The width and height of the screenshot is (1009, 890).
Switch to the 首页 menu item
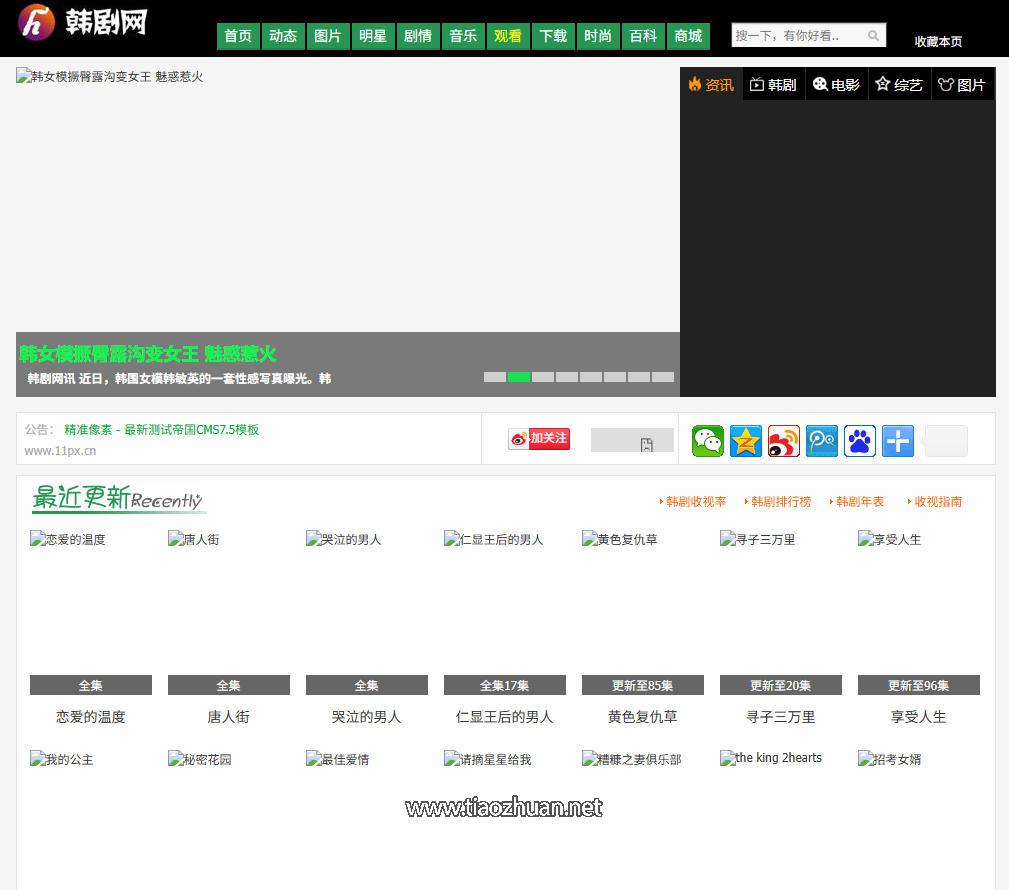pyautogui.click(x=238, y=35)
